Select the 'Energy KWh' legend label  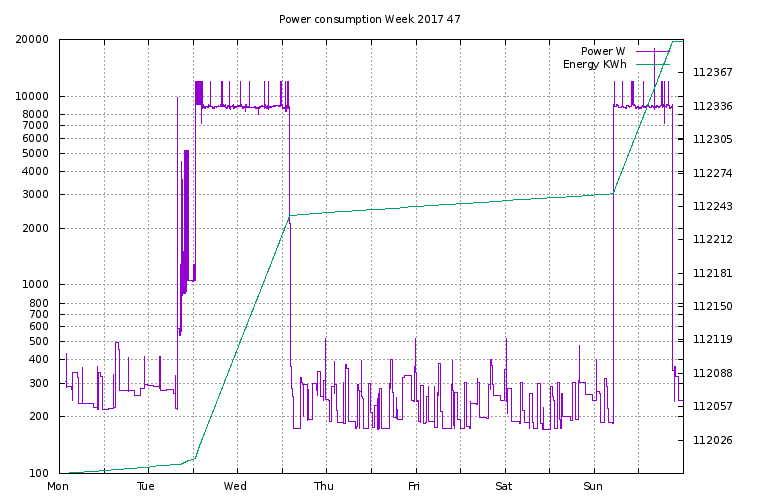pyautogui.click(x=595, y=64)
